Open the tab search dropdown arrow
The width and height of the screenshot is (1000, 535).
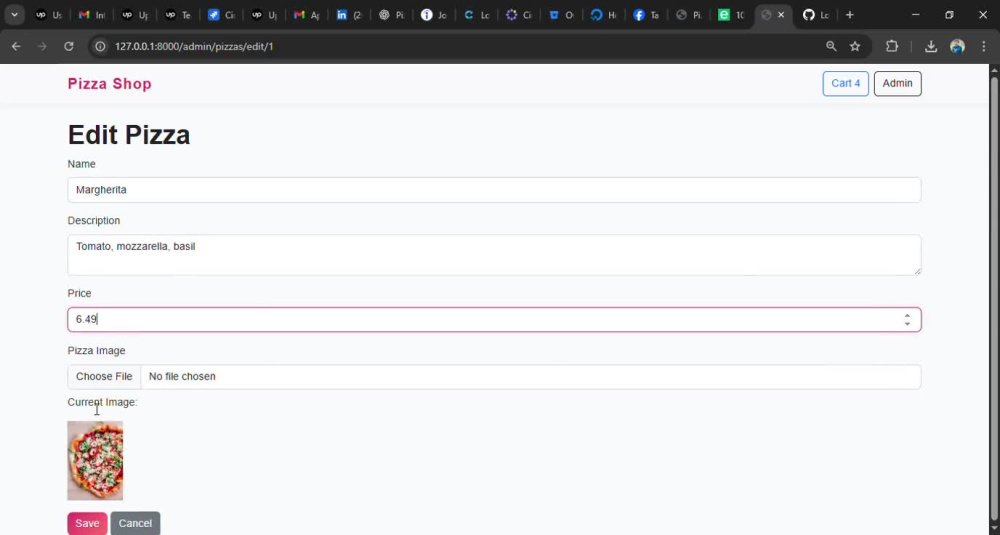pyautogui.click(x=14, y=15)
